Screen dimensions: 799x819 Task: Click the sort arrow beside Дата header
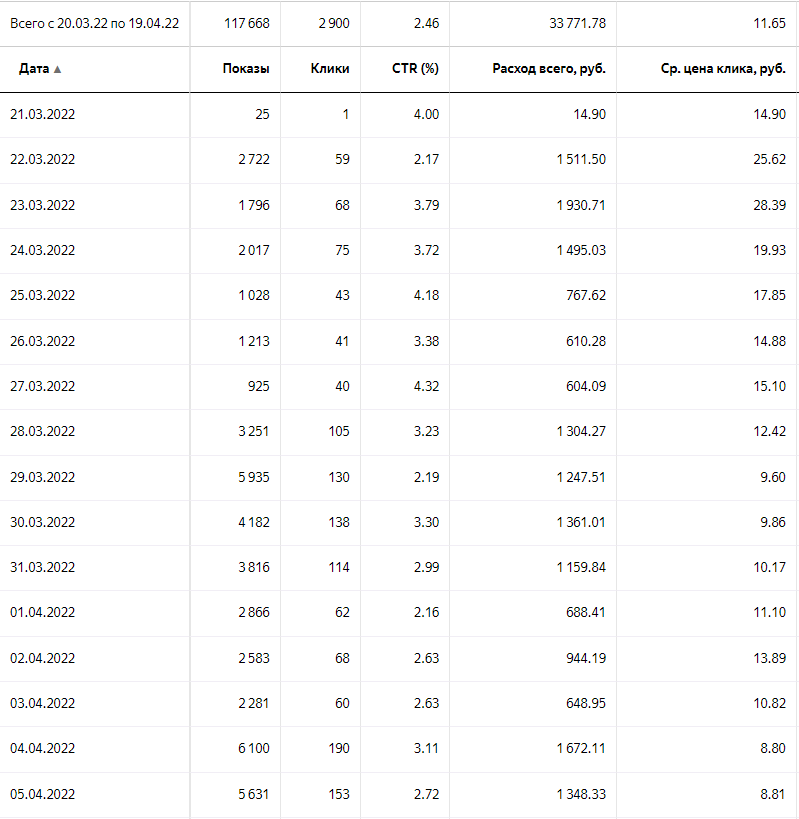pos(57,69)
